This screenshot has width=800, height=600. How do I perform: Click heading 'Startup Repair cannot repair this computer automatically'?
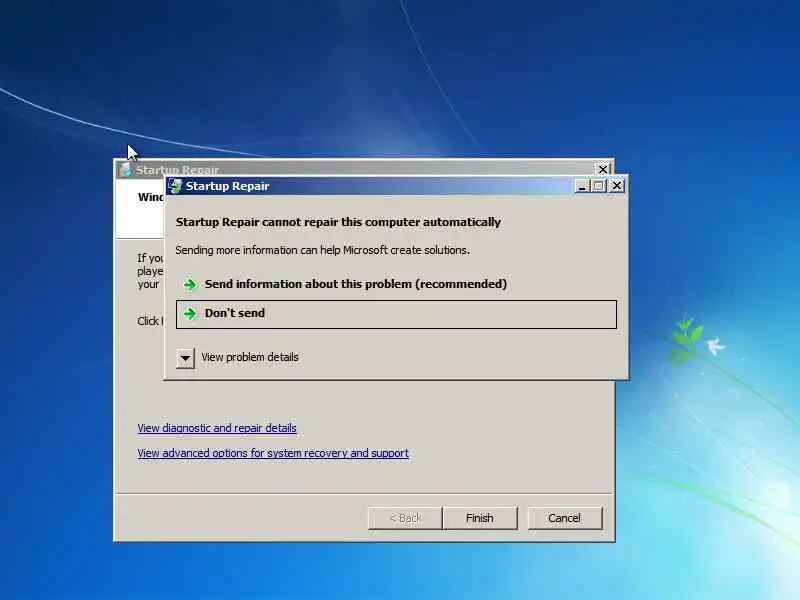(338, 222)
